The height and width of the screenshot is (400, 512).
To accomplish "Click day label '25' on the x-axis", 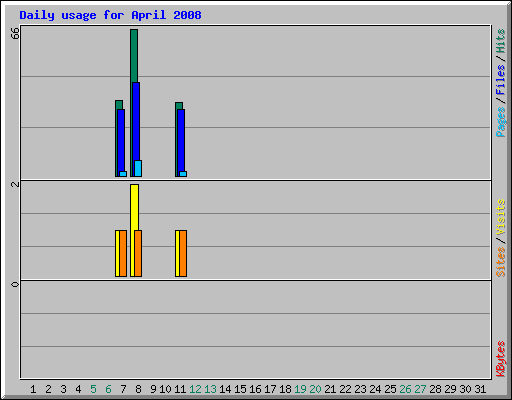I will [390, 389].
